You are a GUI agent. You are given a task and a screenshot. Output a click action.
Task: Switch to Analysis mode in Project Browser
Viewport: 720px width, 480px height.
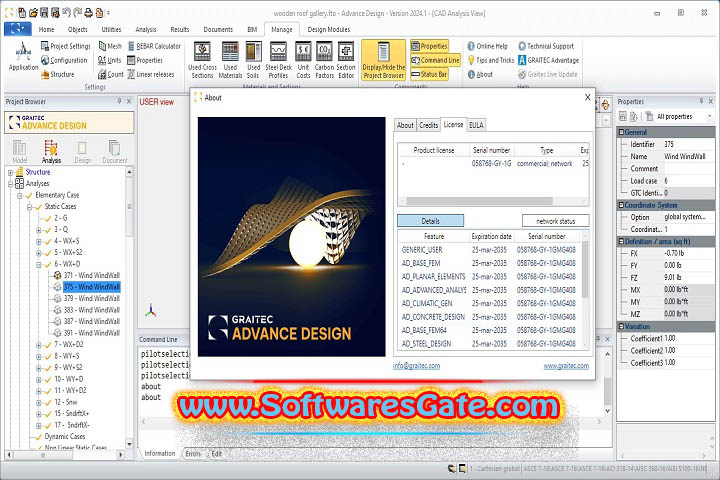point(51,152)
